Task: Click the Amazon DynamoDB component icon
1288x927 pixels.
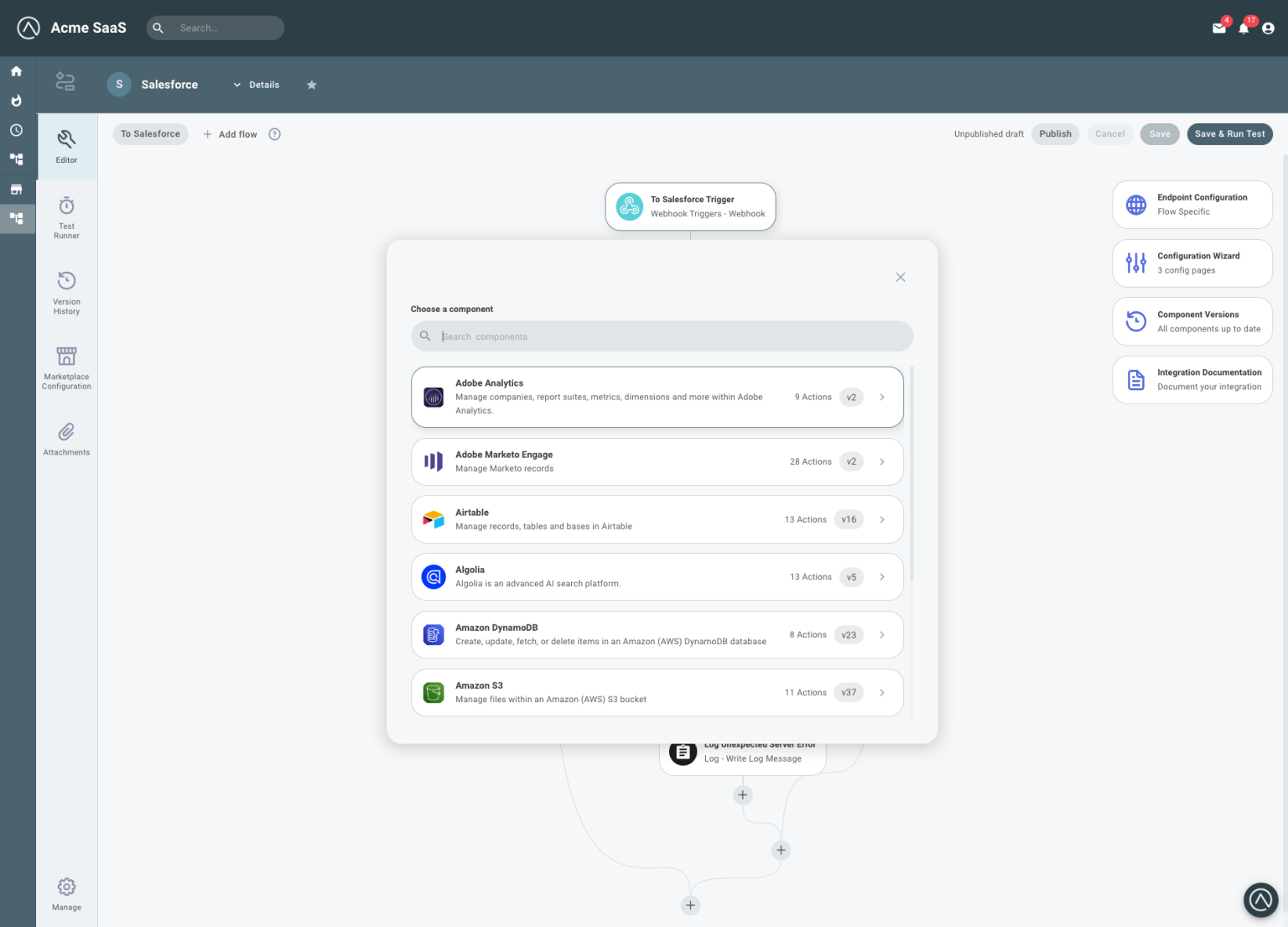Action: pos(434,635)
